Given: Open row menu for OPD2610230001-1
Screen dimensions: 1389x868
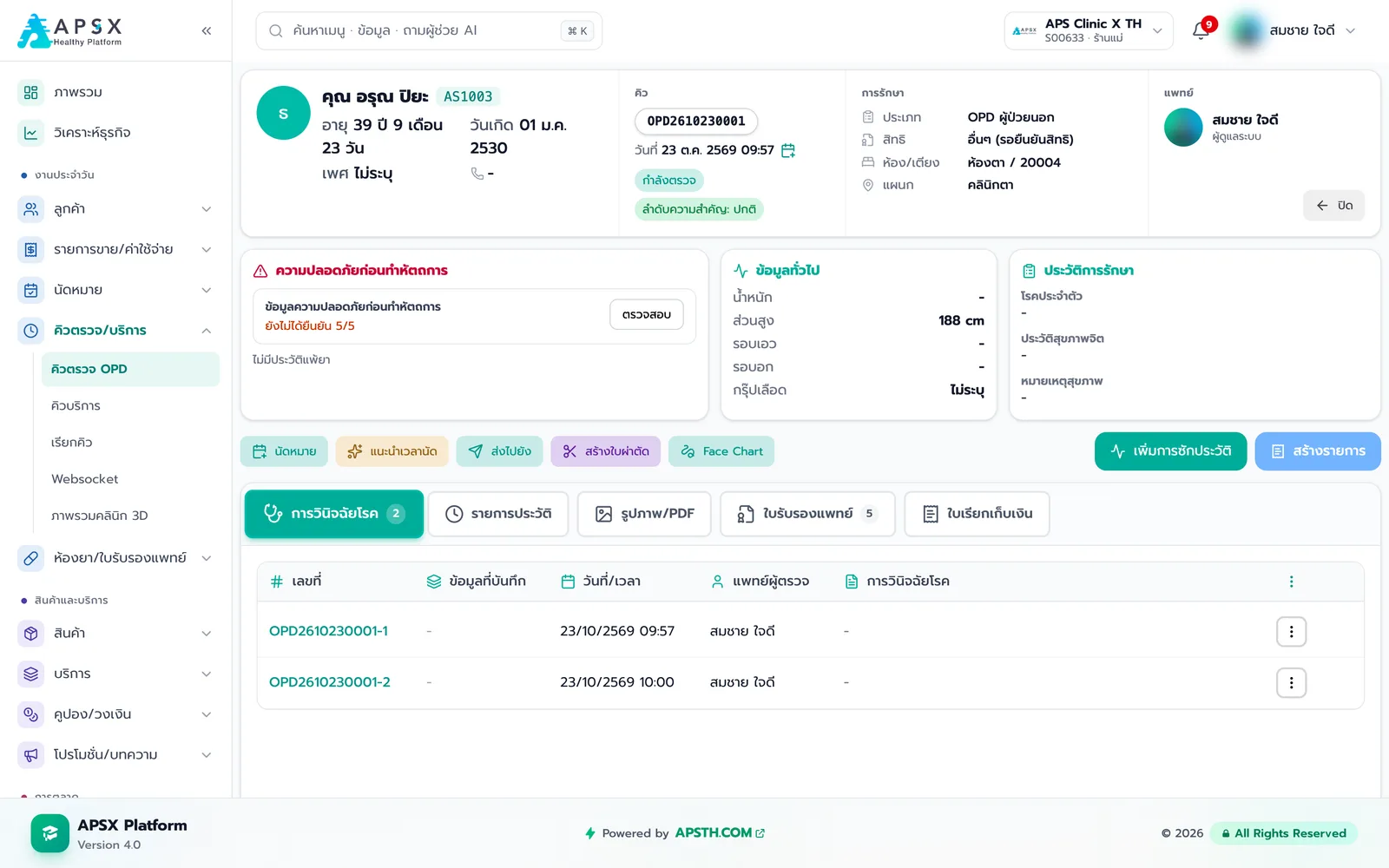Looking at the screenshot, I should [1291, 632].
